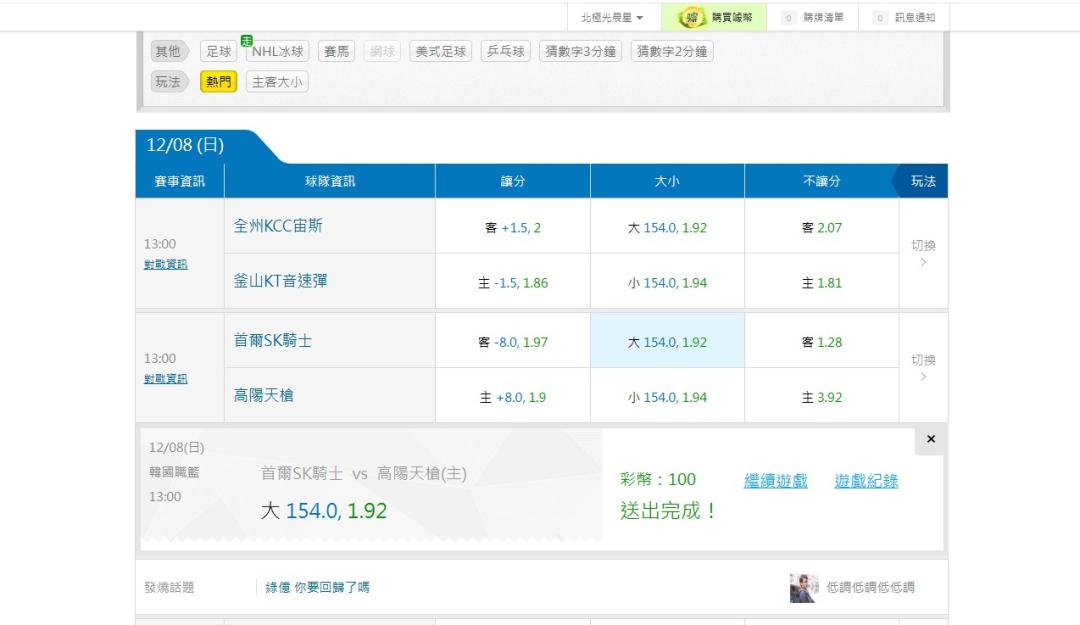Click team name 釜山KT音速彈
The image size is (1080, 625).
280,281
